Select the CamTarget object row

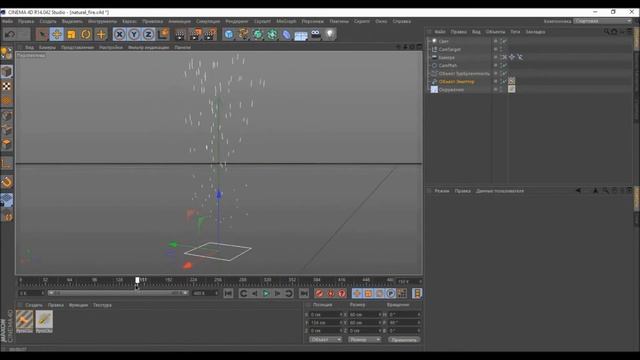pos(449,49)
